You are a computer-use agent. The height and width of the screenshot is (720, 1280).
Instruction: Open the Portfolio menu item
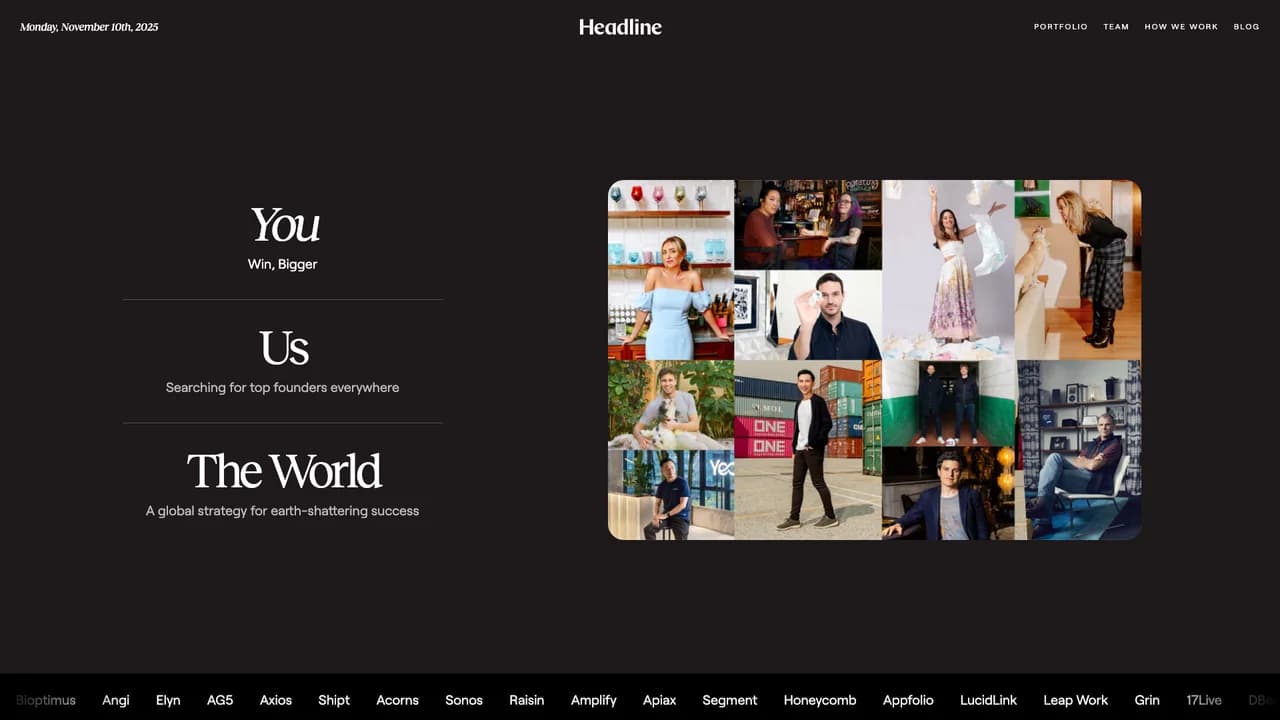coord(1061,27)
